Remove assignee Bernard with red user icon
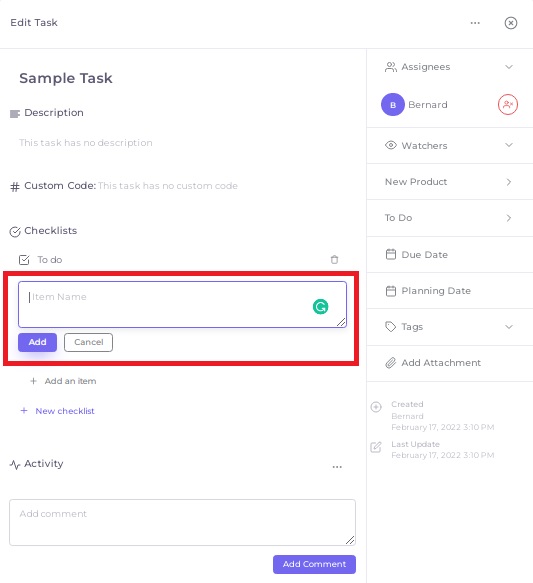Screen dimensions: 533x583 (x=508, y=105)
